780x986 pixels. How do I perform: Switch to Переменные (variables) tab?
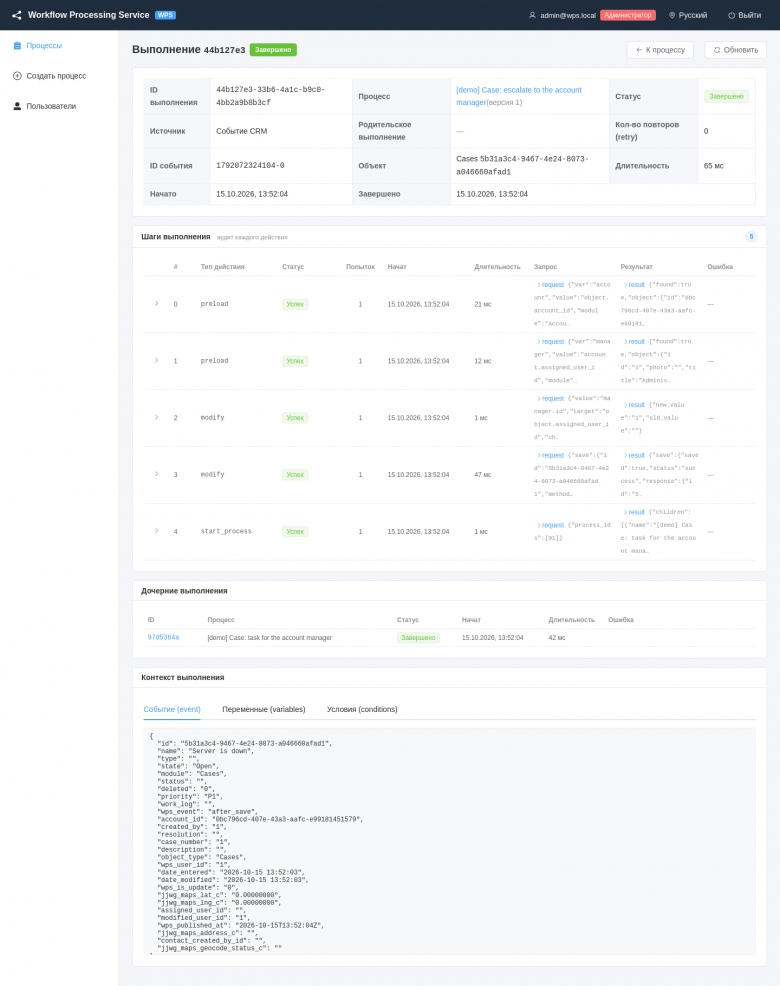click(x=264, y=709)
